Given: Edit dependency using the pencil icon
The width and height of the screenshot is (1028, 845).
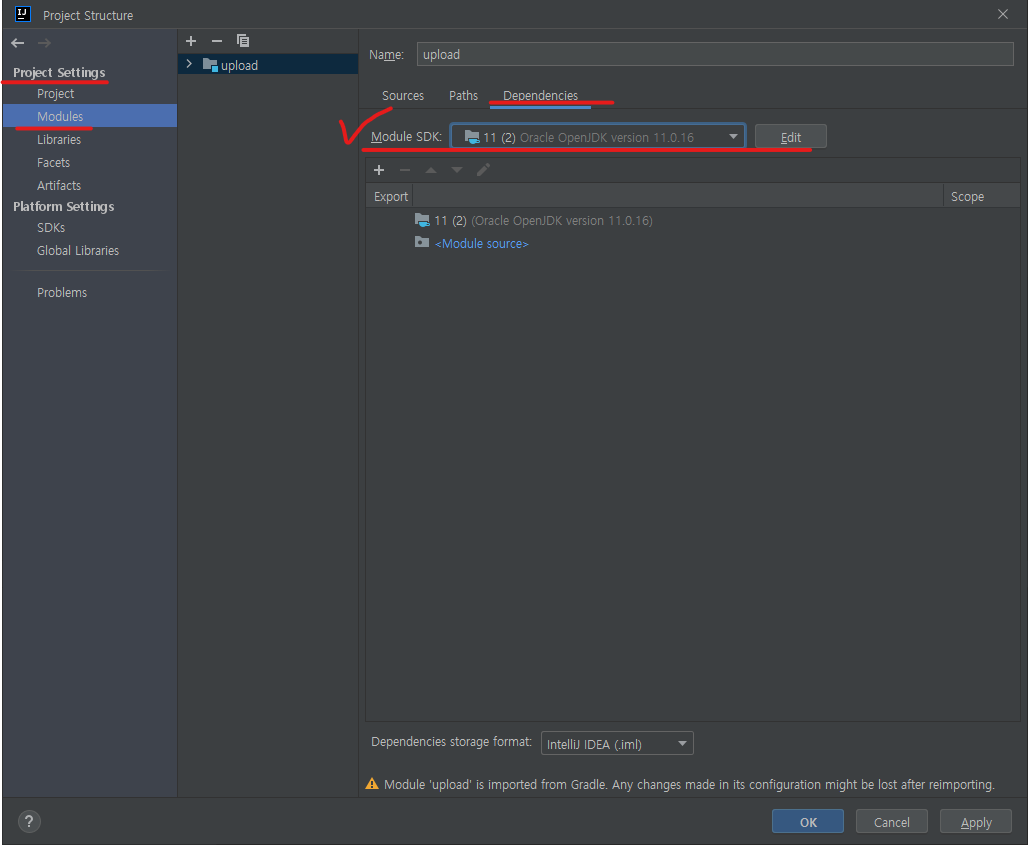Looking at the screenshot, I should [x=483, y=170].
